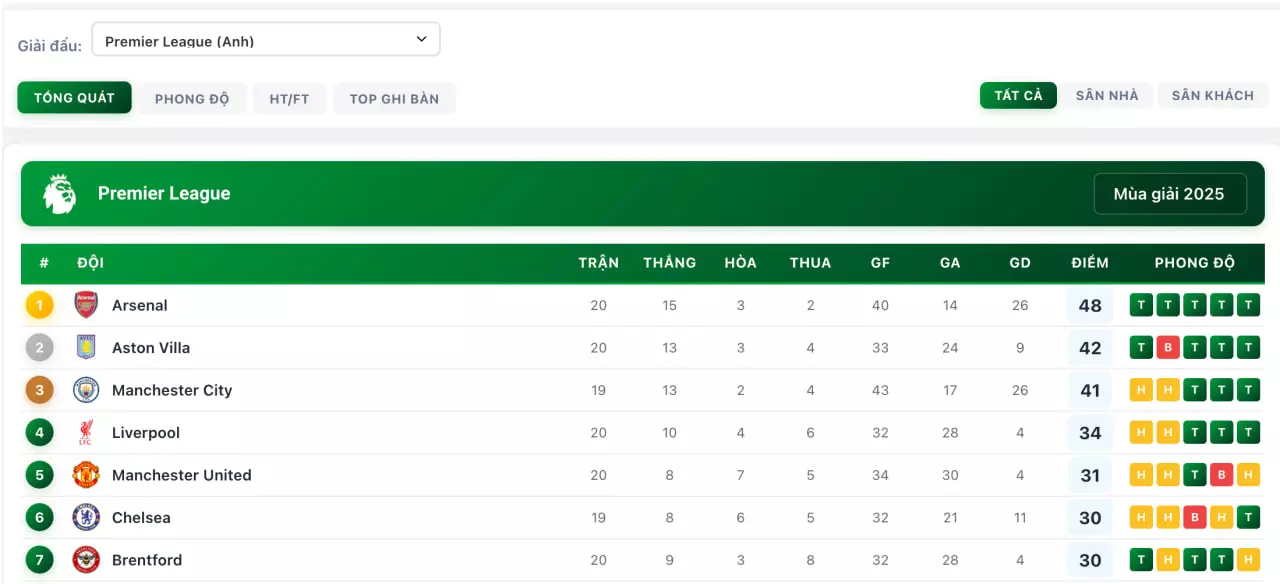
Task: Click the Arsenal club crest icon
Action: point(87,305)
